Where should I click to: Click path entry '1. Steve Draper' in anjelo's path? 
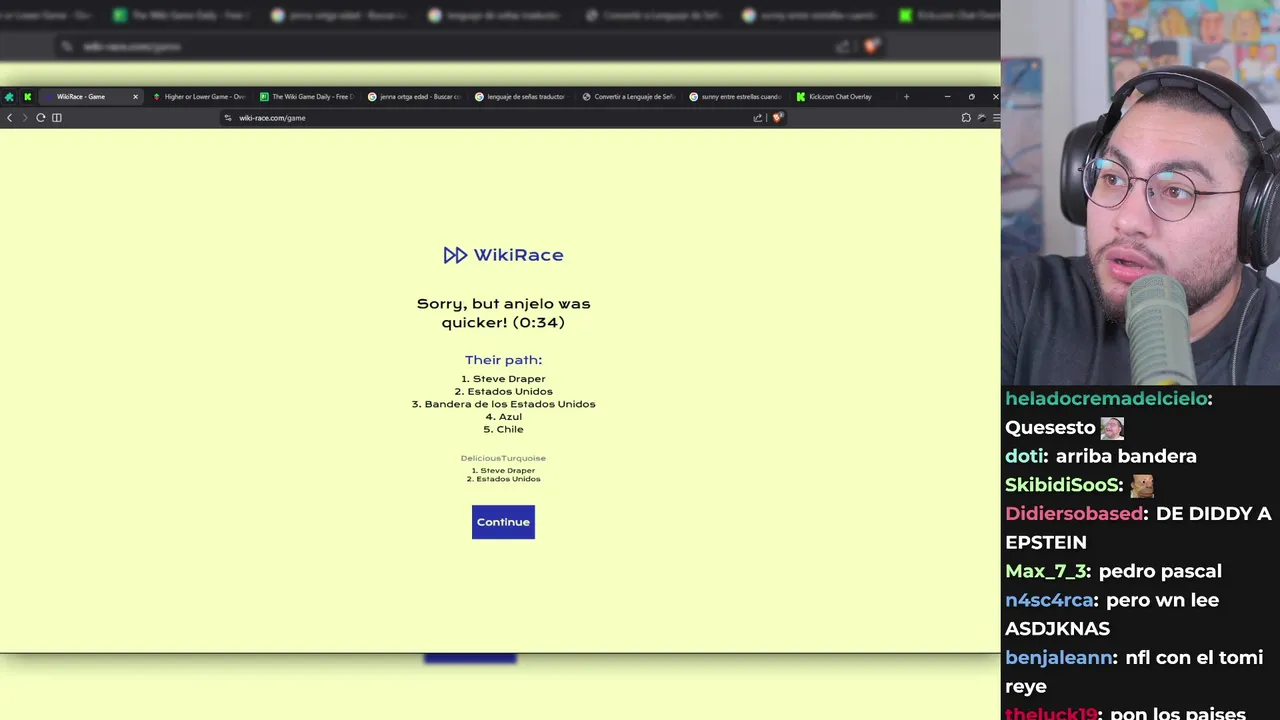coord(503,379)
